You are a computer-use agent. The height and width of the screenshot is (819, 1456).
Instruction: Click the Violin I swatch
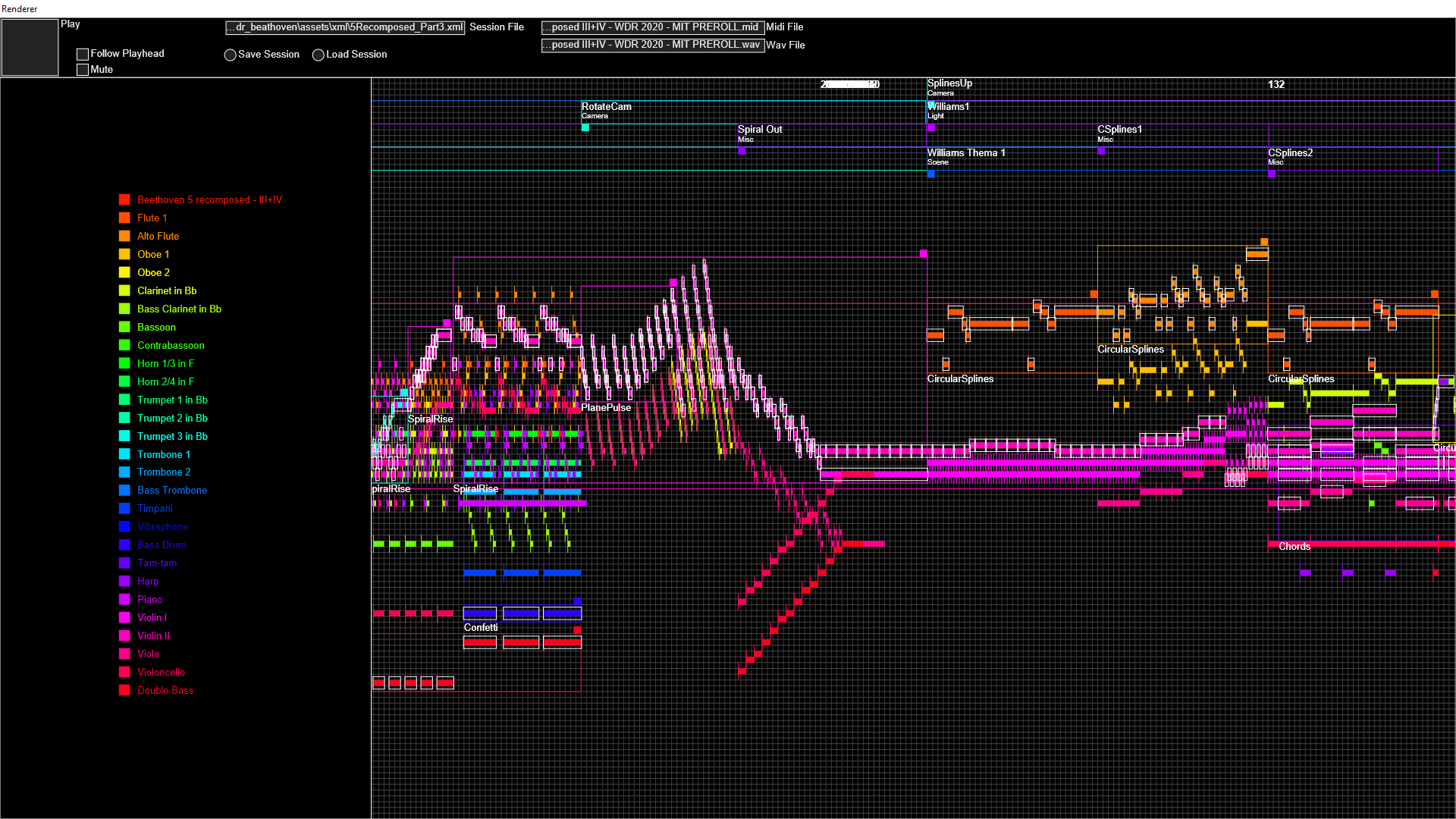point(124,617)
